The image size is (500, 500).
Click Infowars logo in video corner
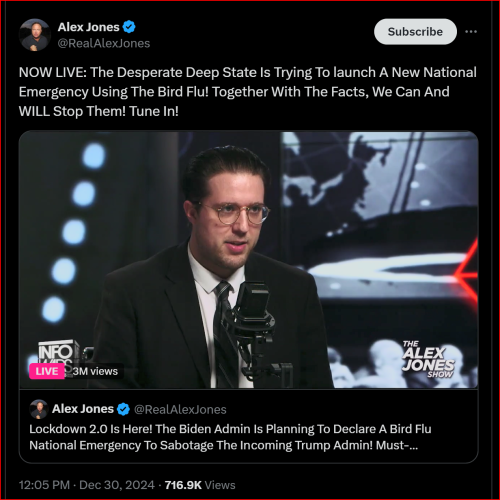click(x=57, y=352)
